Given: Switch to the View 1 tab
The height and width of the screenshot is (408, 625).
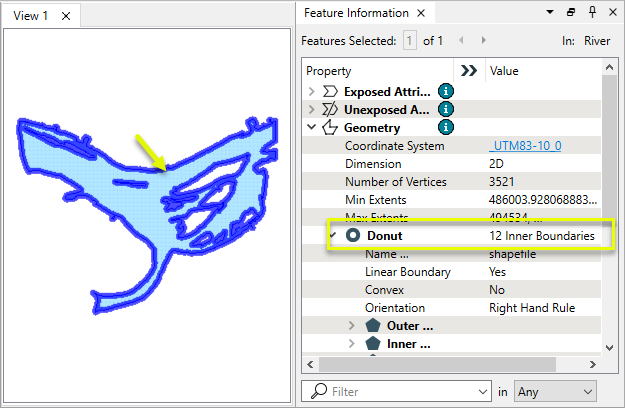Looking at the screenshot, I should [30, 17].
